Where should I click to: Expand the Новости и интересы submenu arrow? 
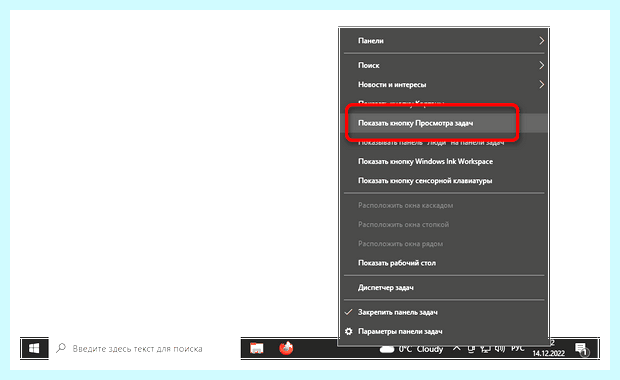point(541,85)
